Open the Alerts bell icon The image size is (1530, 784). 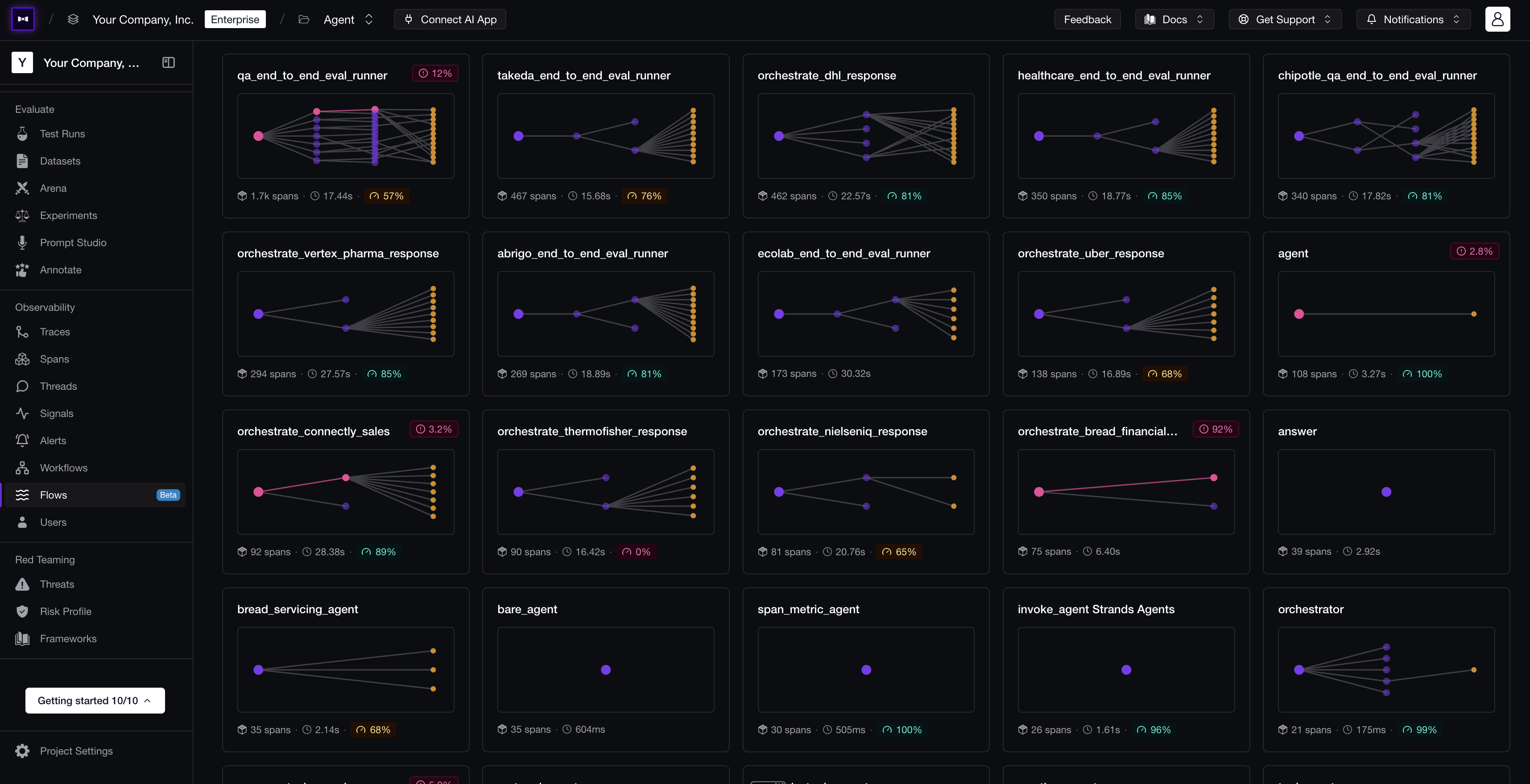tap(22, 441)
